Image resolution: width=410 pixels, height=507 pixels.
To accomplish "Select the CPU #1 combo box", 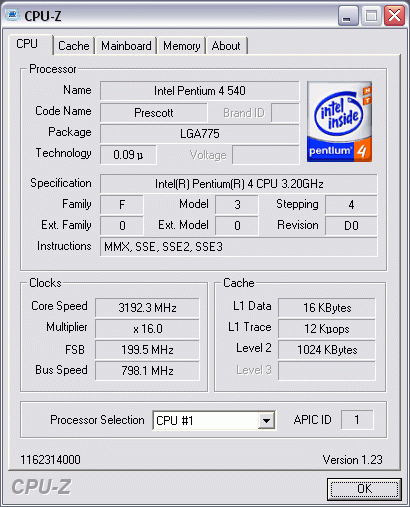I will [x=214, y=420].
